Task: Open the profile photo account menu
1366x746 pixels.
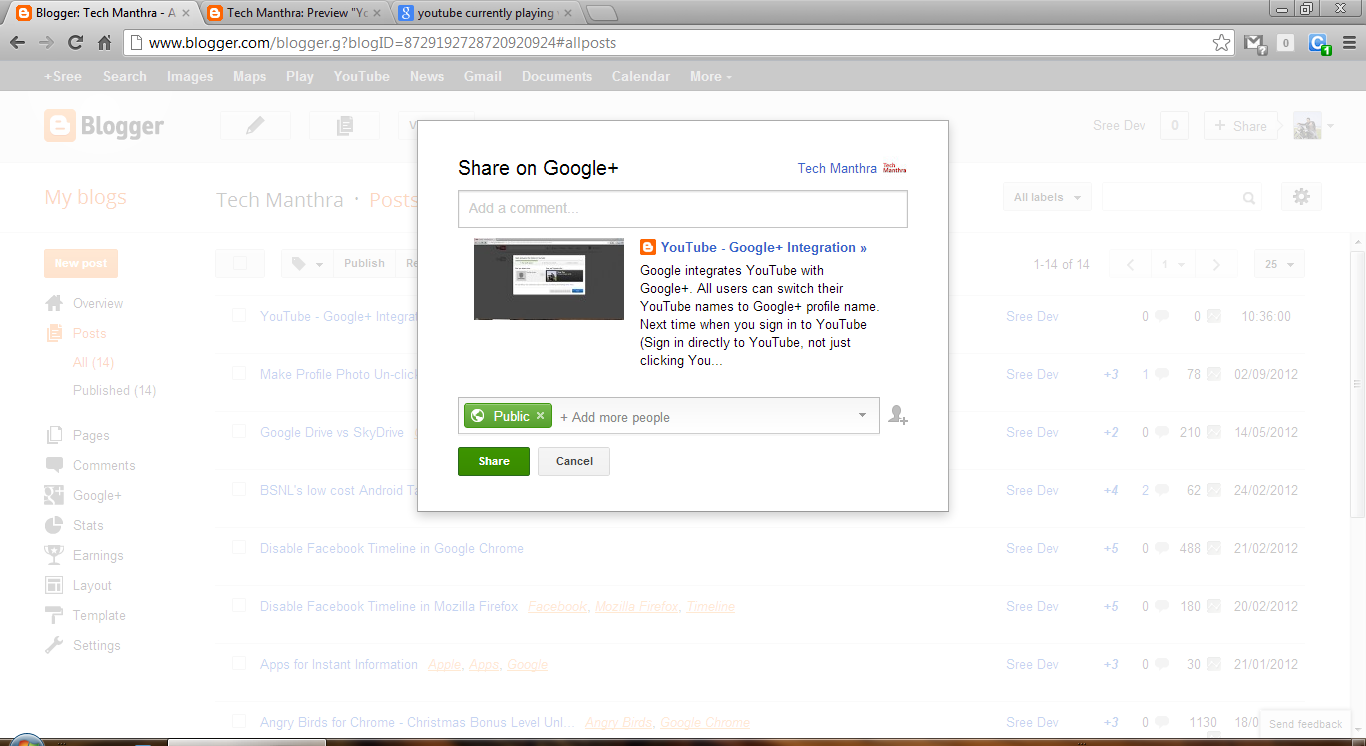Action: 1314,126
